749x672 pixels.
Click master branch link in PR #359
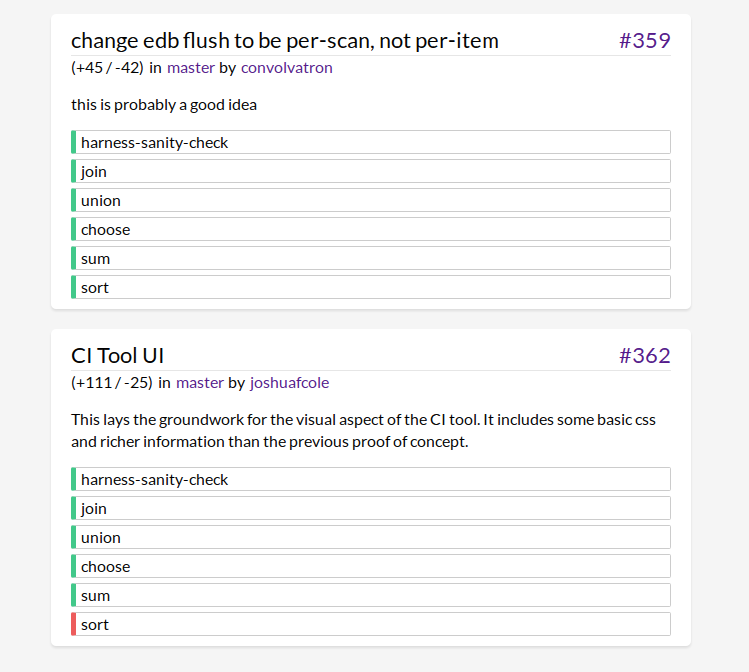[190, 68]
